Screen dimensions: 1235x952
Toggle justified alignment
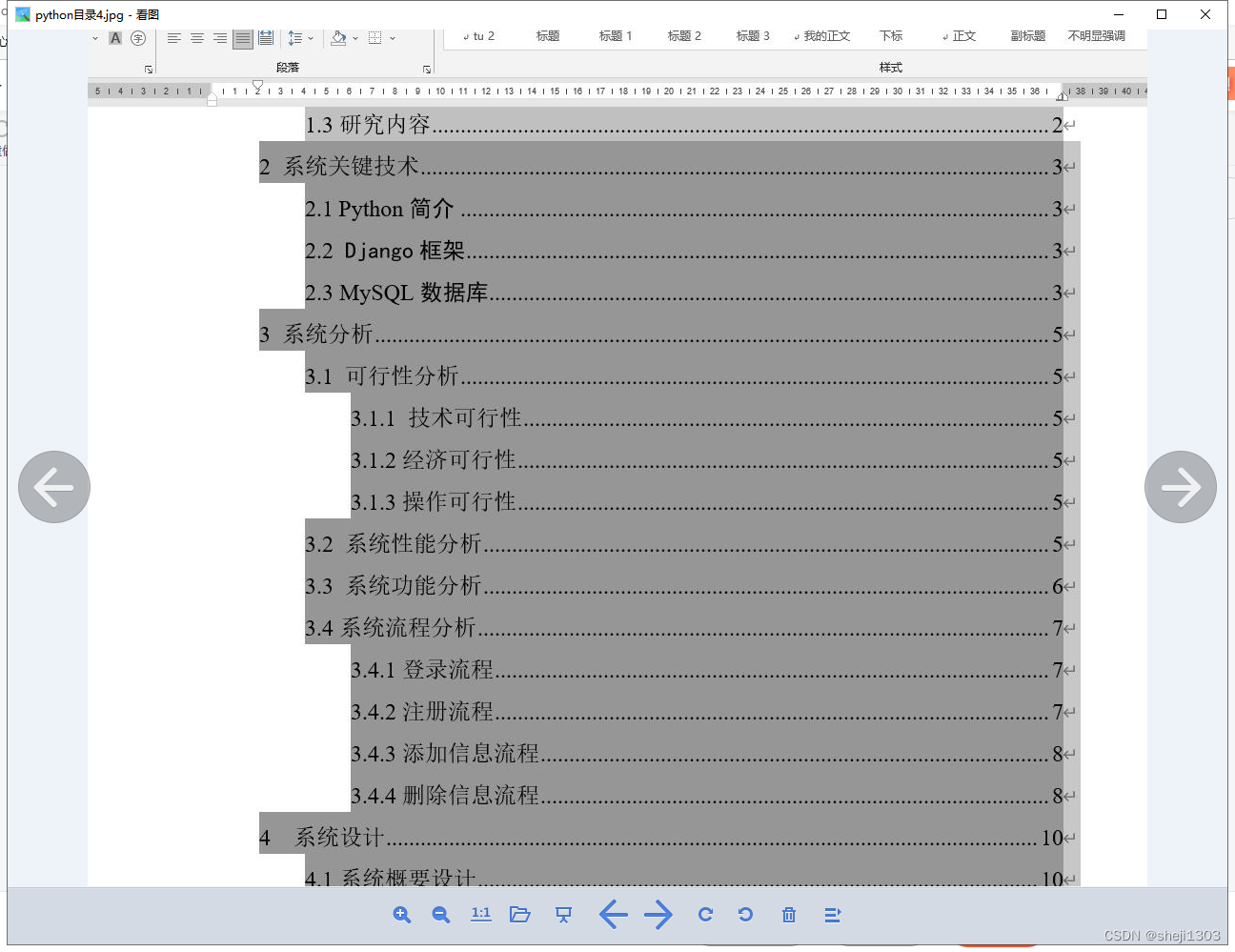click(242, 38)
